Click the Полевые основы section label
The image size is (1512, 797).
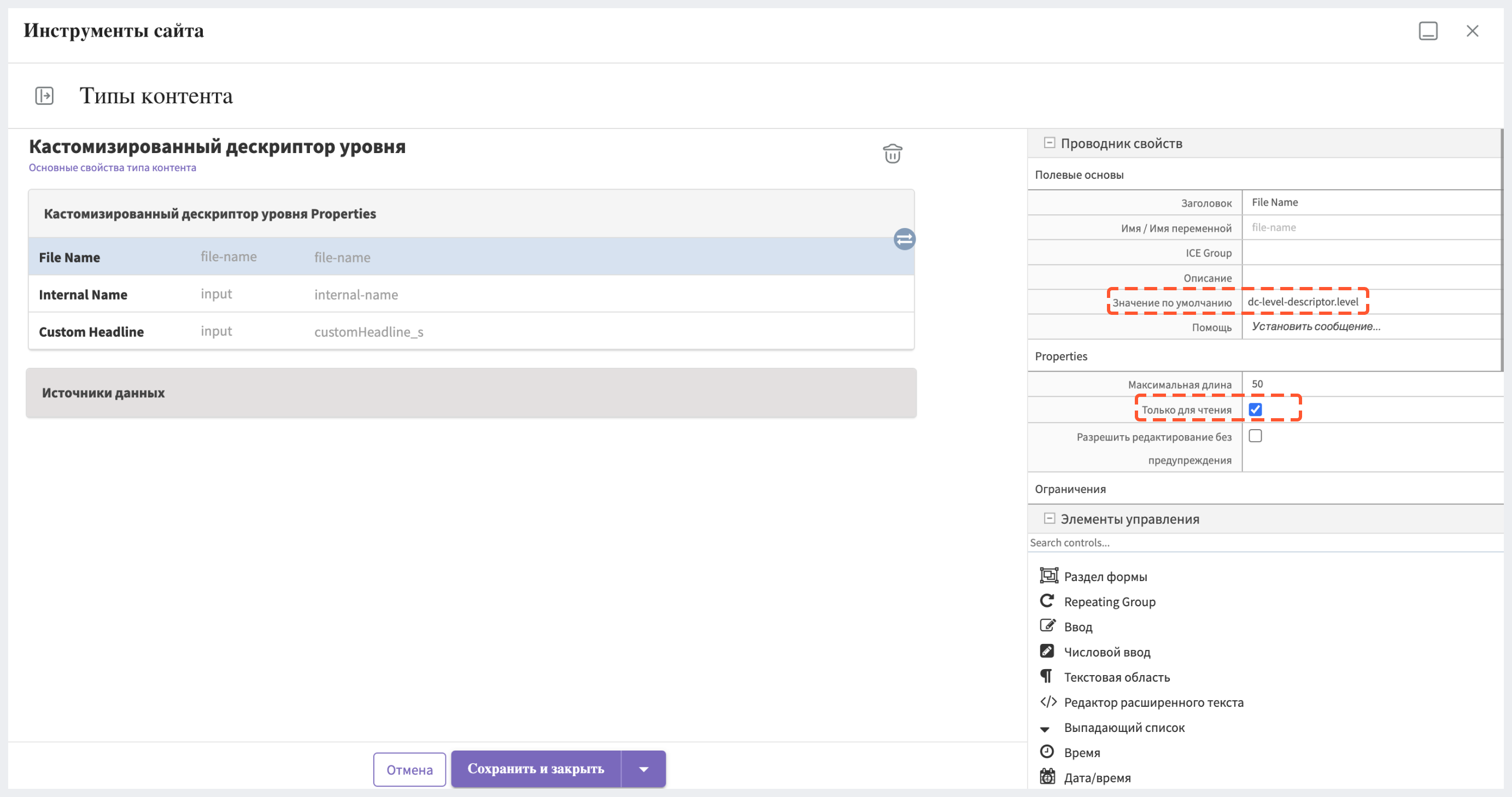click(x=1079, y=175)
